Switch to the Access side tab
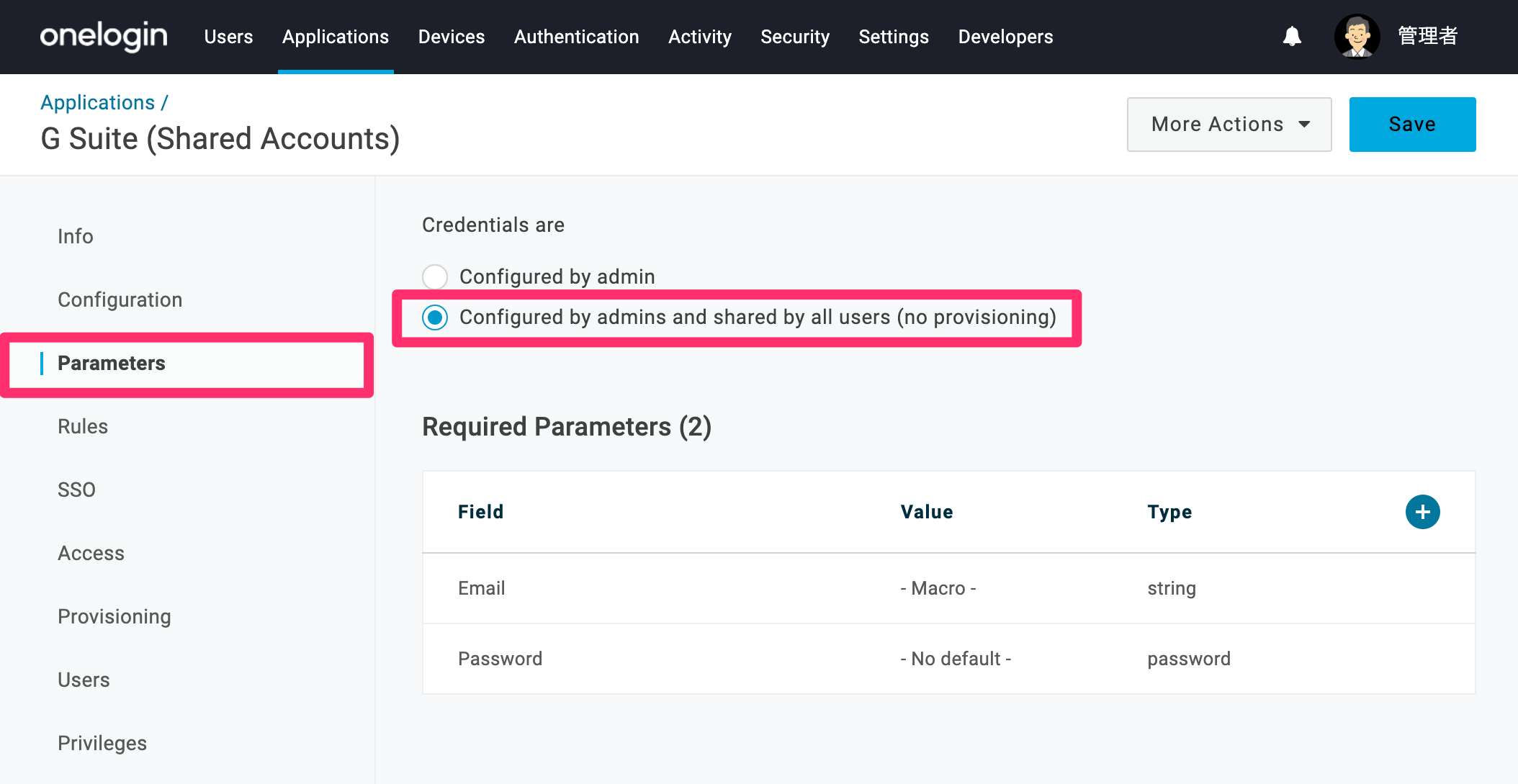 [91, 553]
